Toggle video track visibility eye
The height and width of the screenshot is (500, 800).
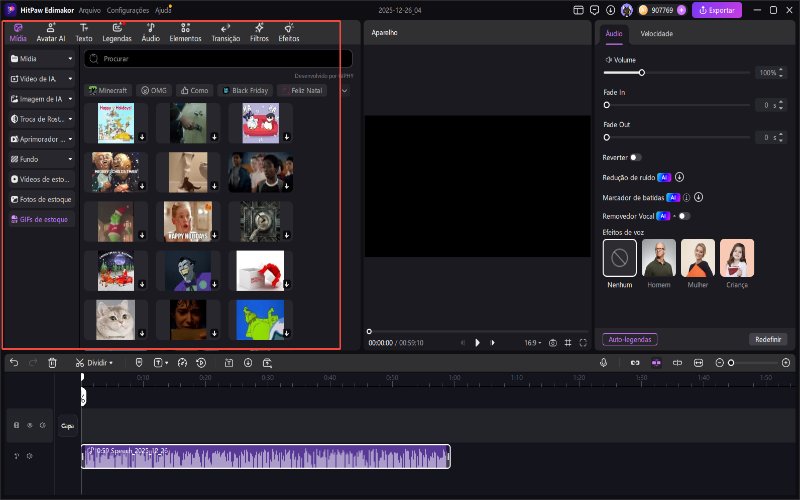(x=30, y=425)
